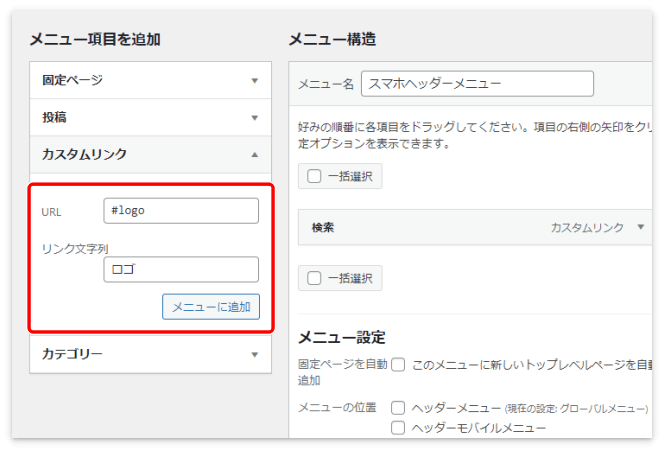Viewport: 664px width, 451px height.
Task: Click the メニュー構造 heading
Action: pyautogui.click(x=332, y=39)
